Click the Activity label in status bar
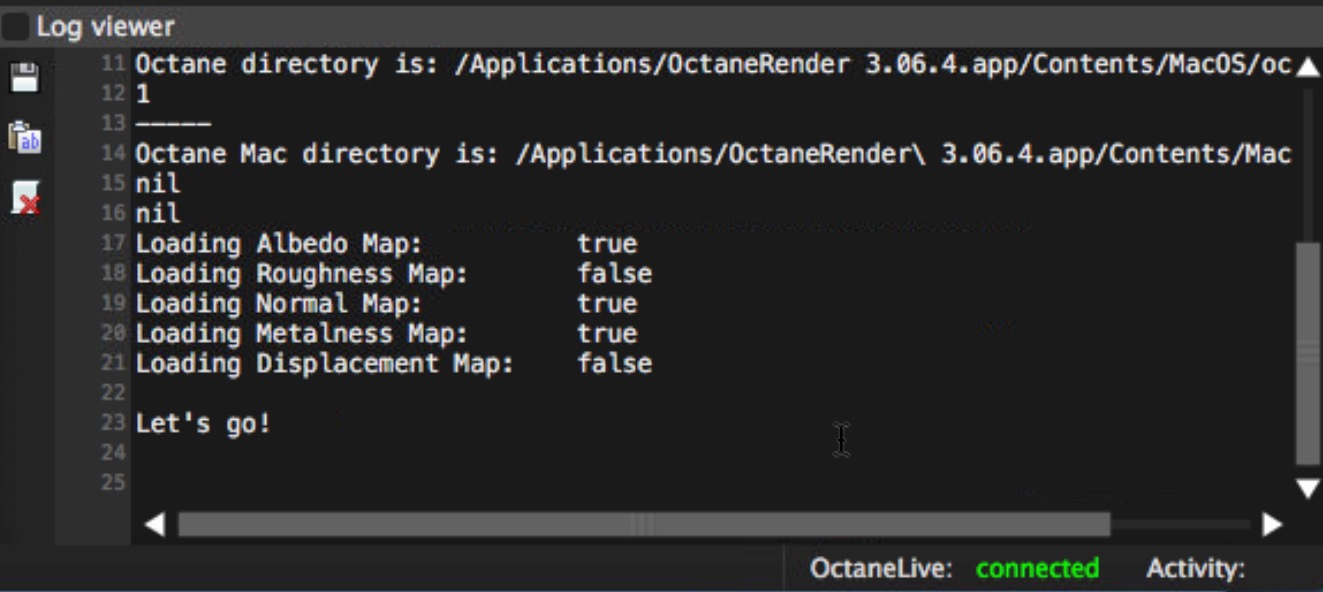Screen dimensions: 1323x592 [x=1195, y=568]
